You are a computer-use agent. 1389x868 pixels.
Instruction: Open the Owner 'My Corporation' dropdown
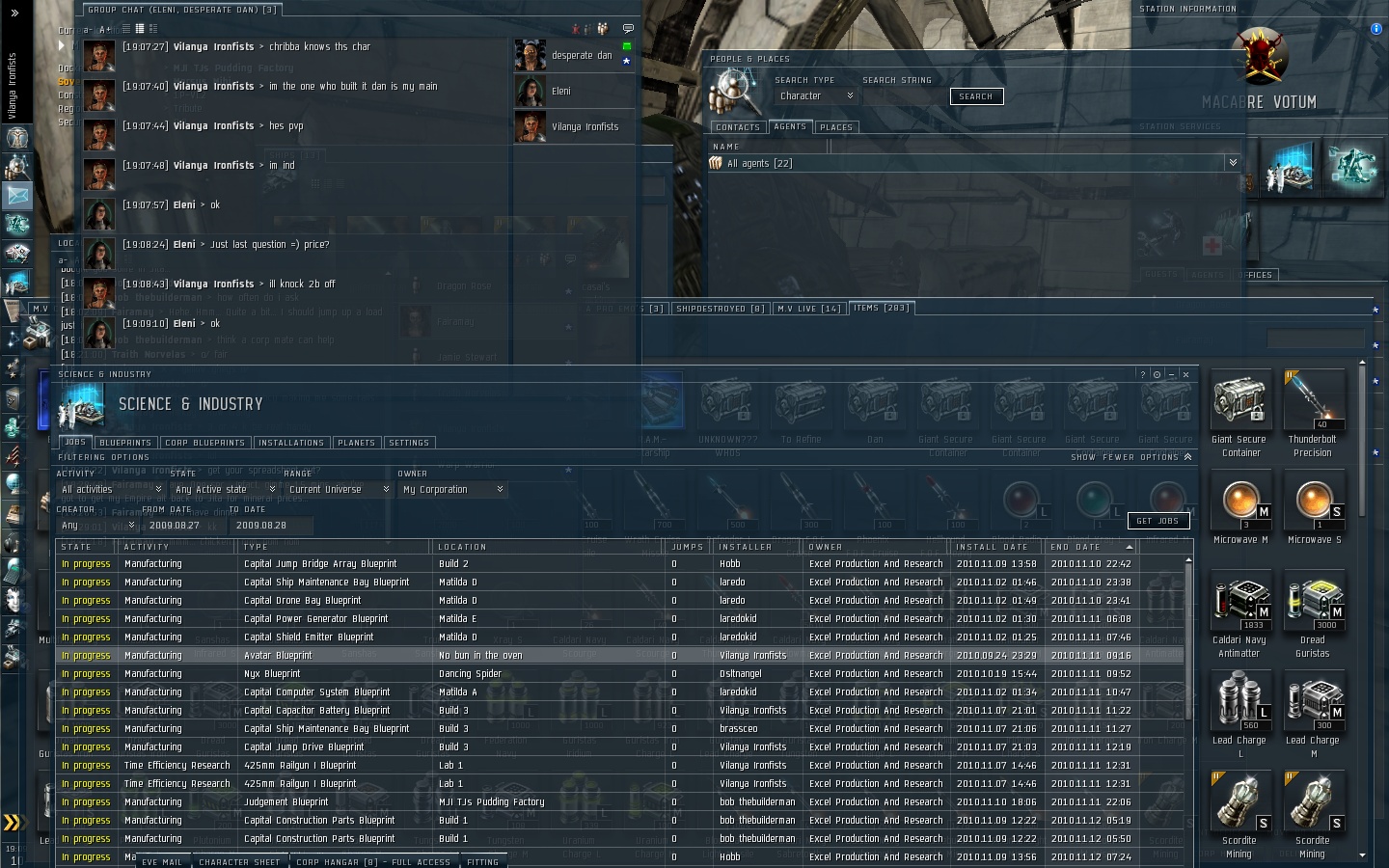pyautogui.click(x=451, y=489)
